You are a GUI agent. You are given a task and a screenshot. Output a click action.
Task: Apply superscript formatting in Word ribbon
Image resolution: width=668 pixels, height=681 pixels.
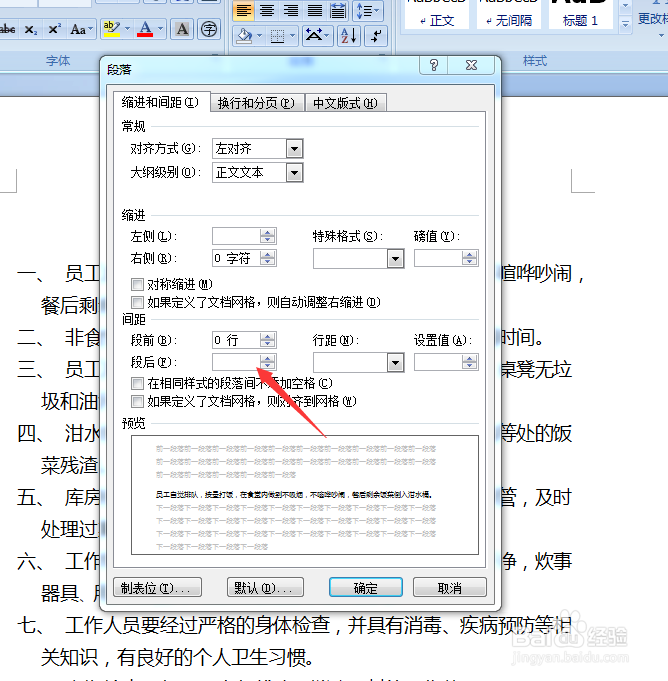(54, 30)
